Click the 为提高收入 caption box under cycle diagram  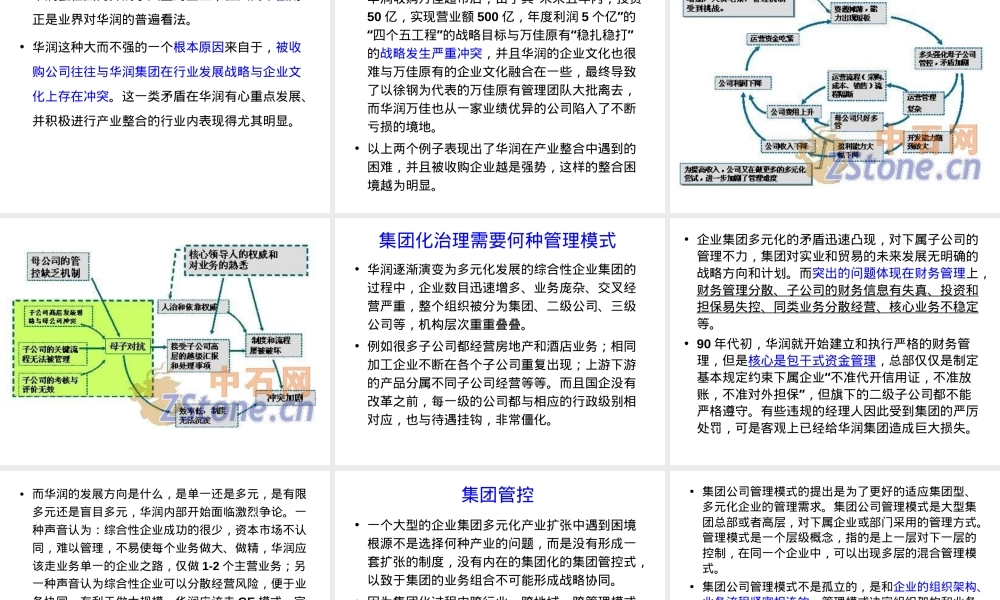[x=746, y=174]
